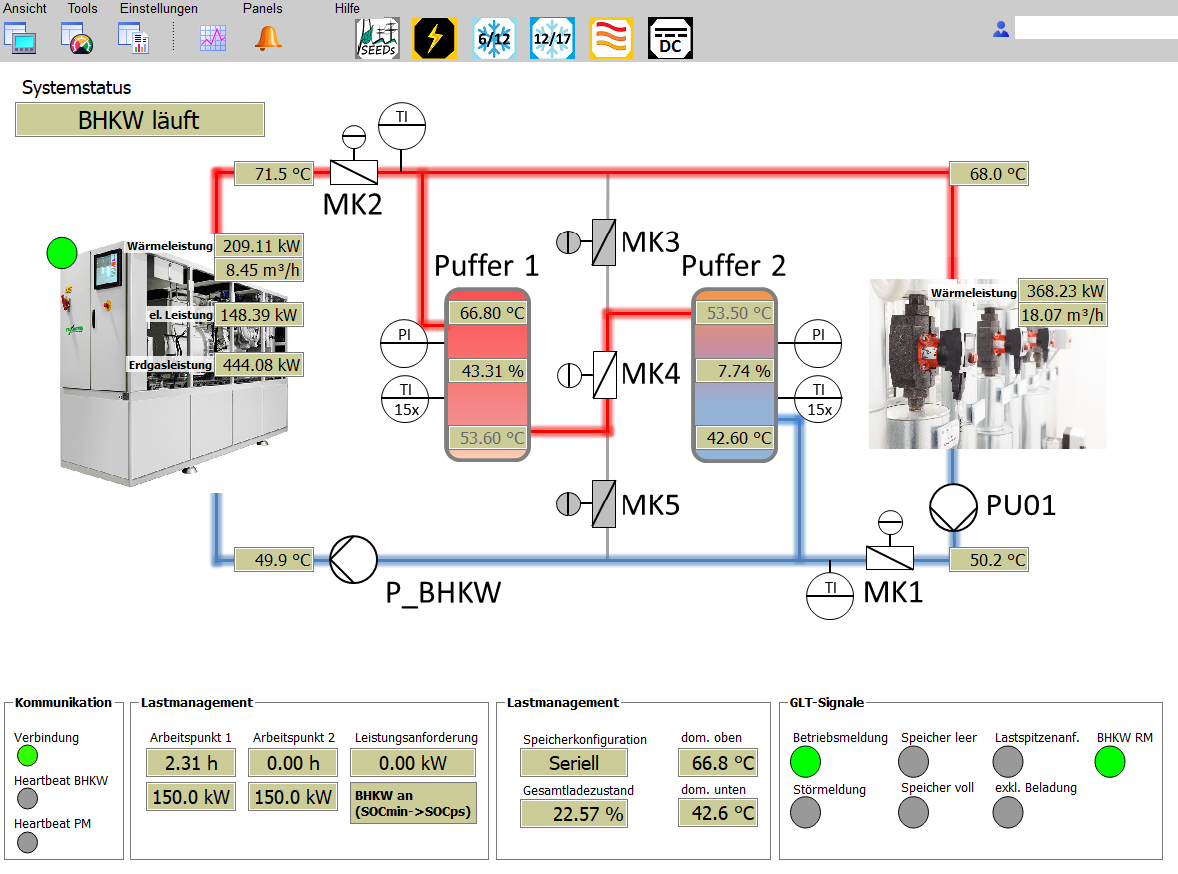
Task: Click the Puffer 1 tank fill graphic
Action: tap(488, 374)
